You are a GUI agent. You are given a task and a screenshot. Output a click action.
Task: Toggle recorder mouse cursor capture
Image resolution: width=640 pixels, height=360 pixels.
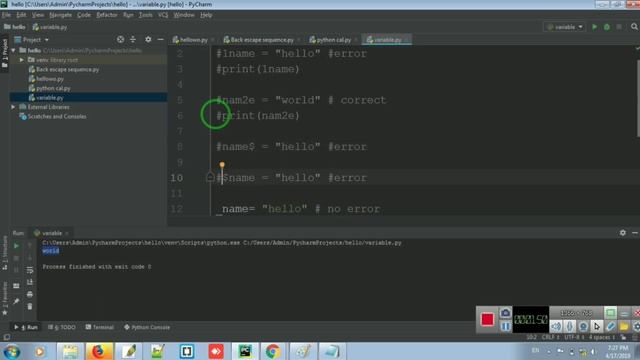coord(597,326)
